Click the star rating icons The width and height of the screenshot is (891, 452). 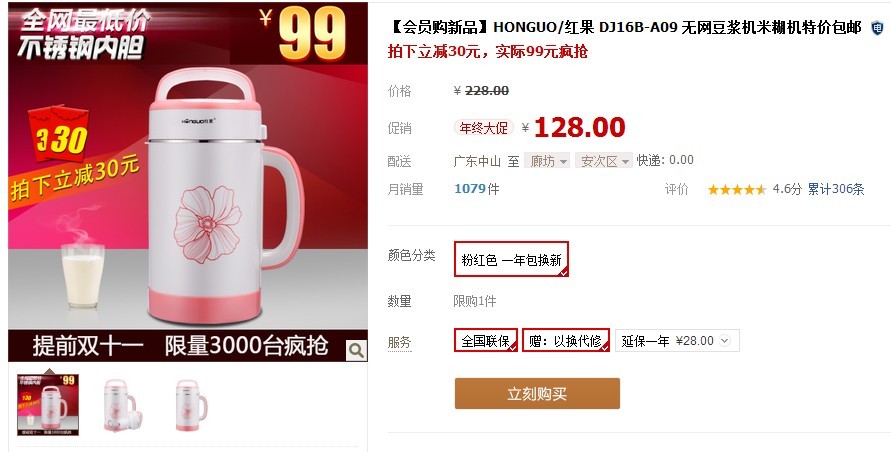point(736,189)
